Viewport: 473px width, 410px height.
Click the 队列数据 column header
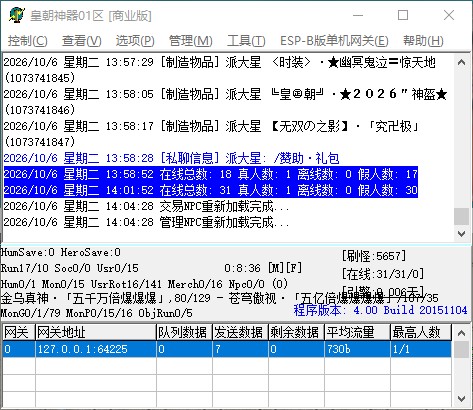[x=184, y=332]
